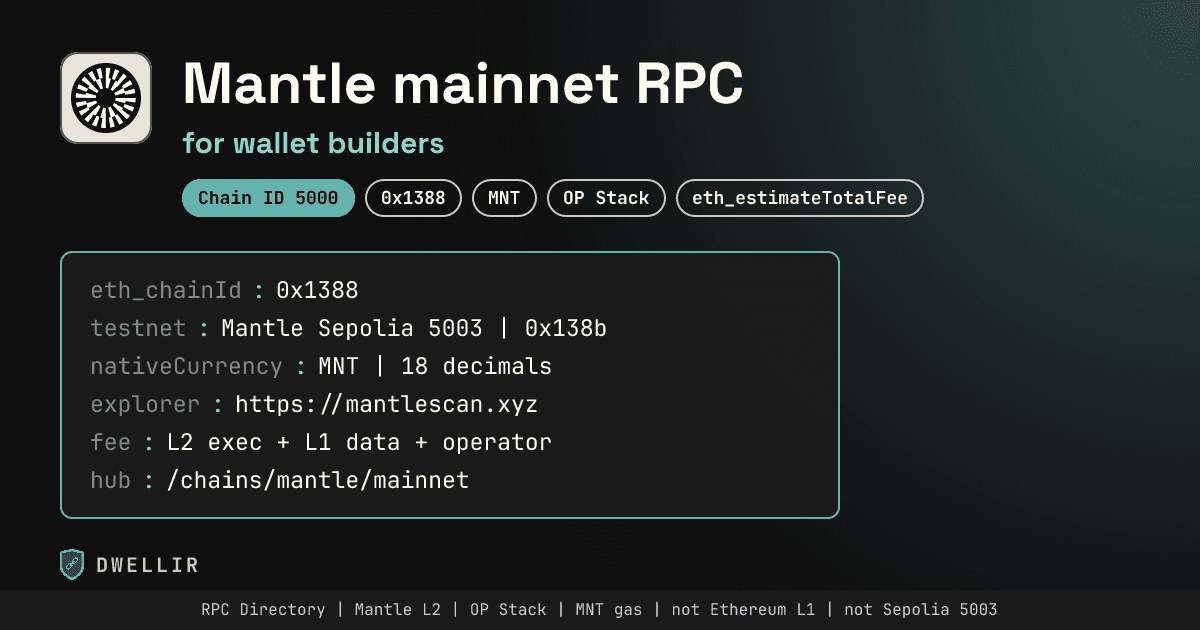The width and height of the screenshot is (1200, 630).
Task: Select the OP Stack pill tag
Action: 606,198
